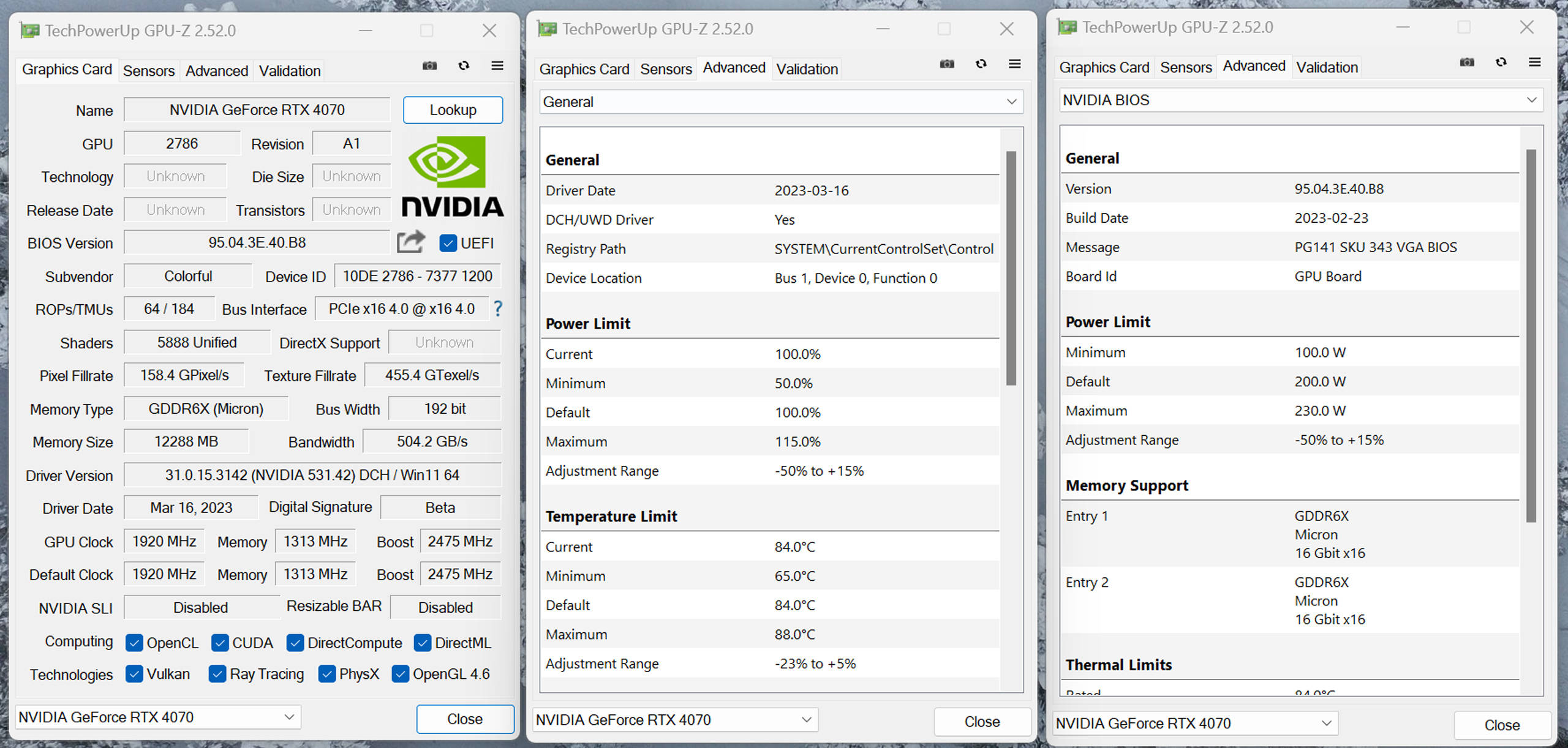Click the NVIDIA logo image
The image size is (1568, 748).
[x=452, y=176]
